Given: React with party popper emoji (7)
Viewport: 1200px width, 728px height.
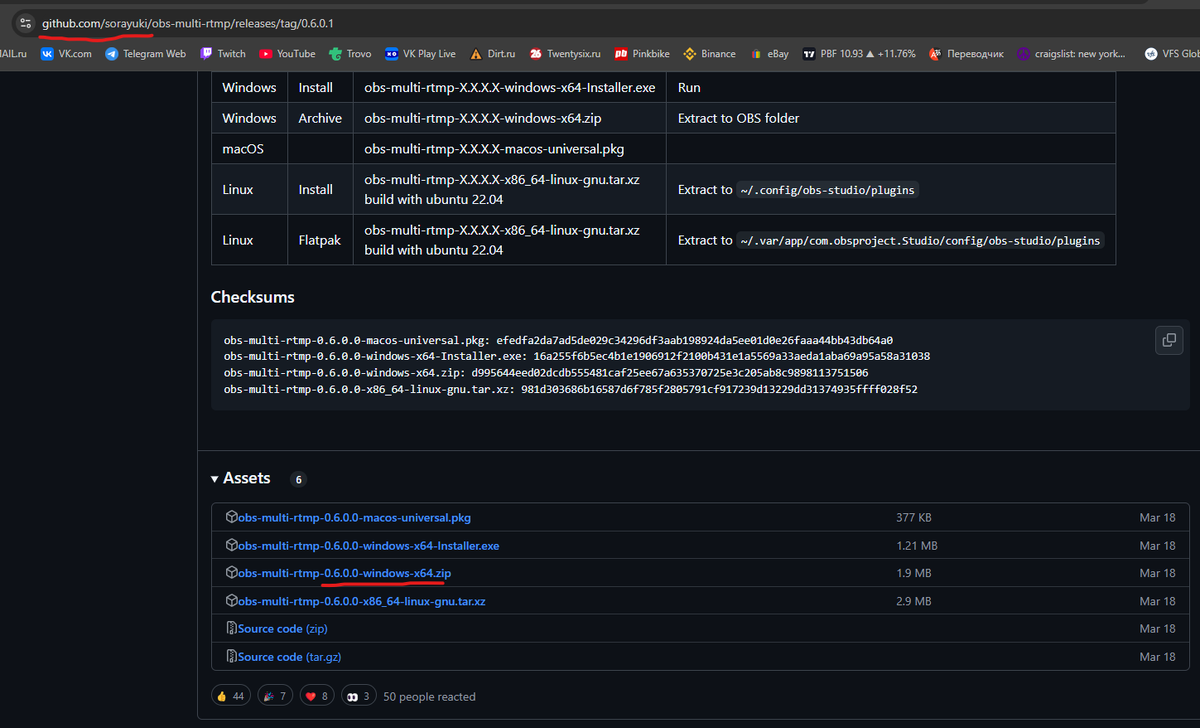Looking at the screenshot, I should point(274,696).
